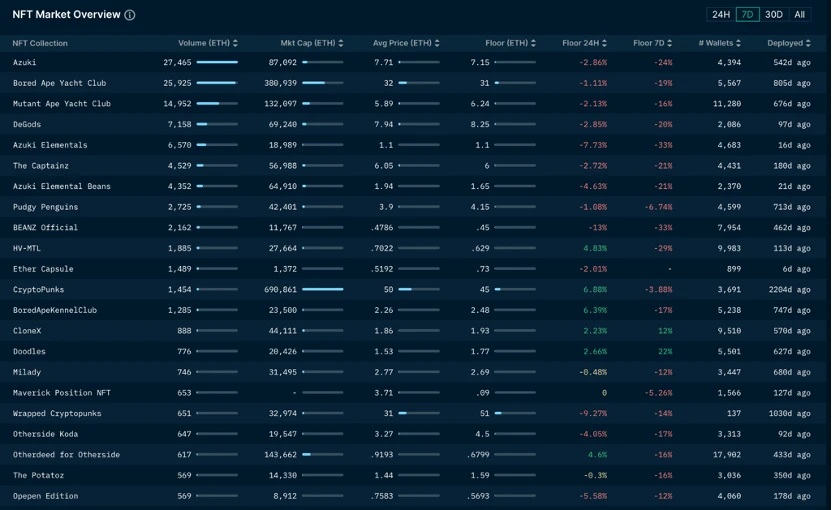Select the 7D timeframe tab

[747, 15]
